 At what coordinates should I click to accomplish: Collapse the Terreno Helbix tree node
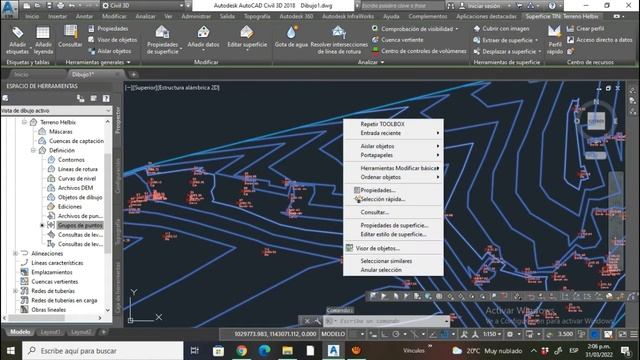[x=24, y=122]
